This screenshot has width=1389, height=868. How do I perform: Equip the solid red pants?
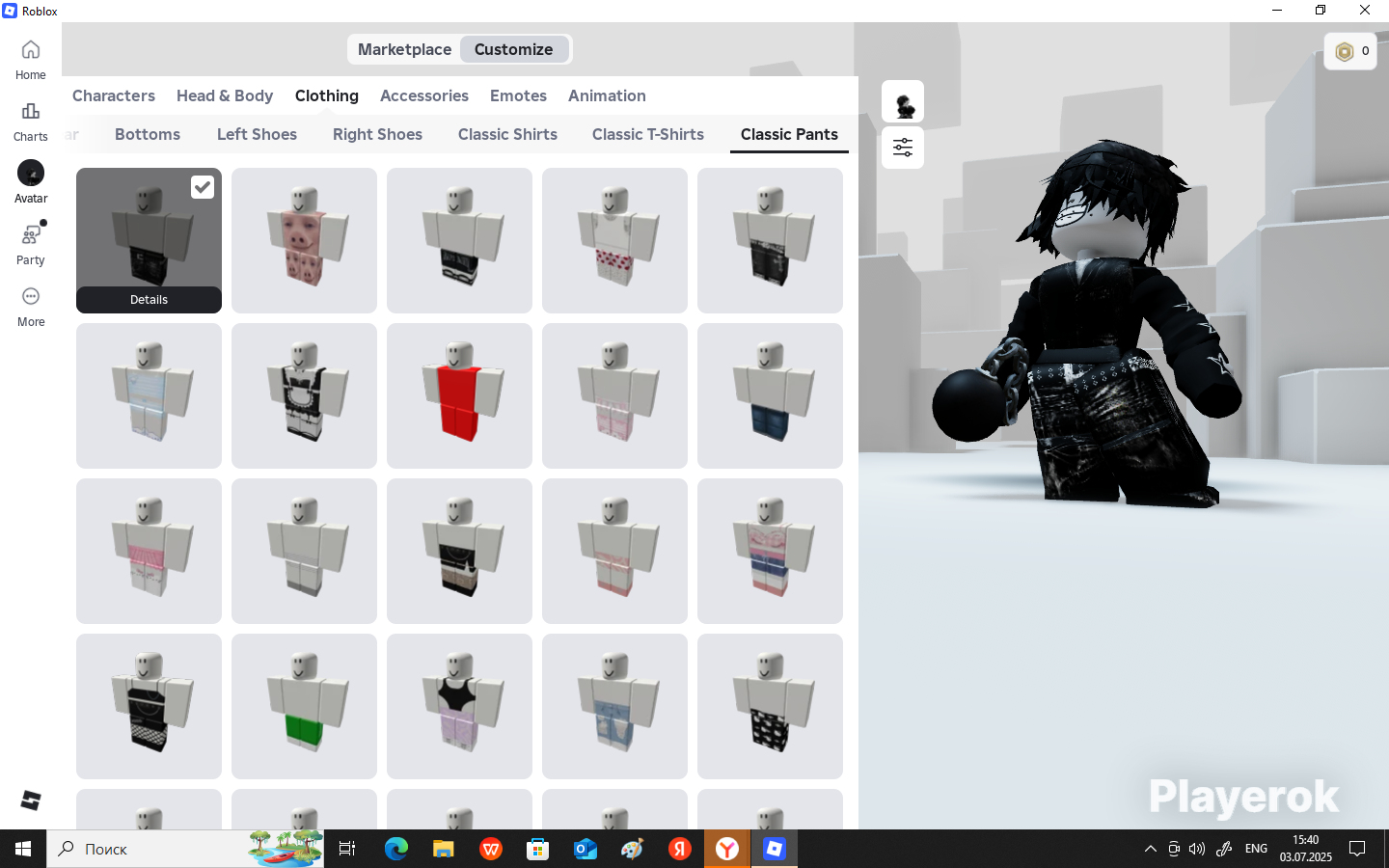[x=459, y=395]
